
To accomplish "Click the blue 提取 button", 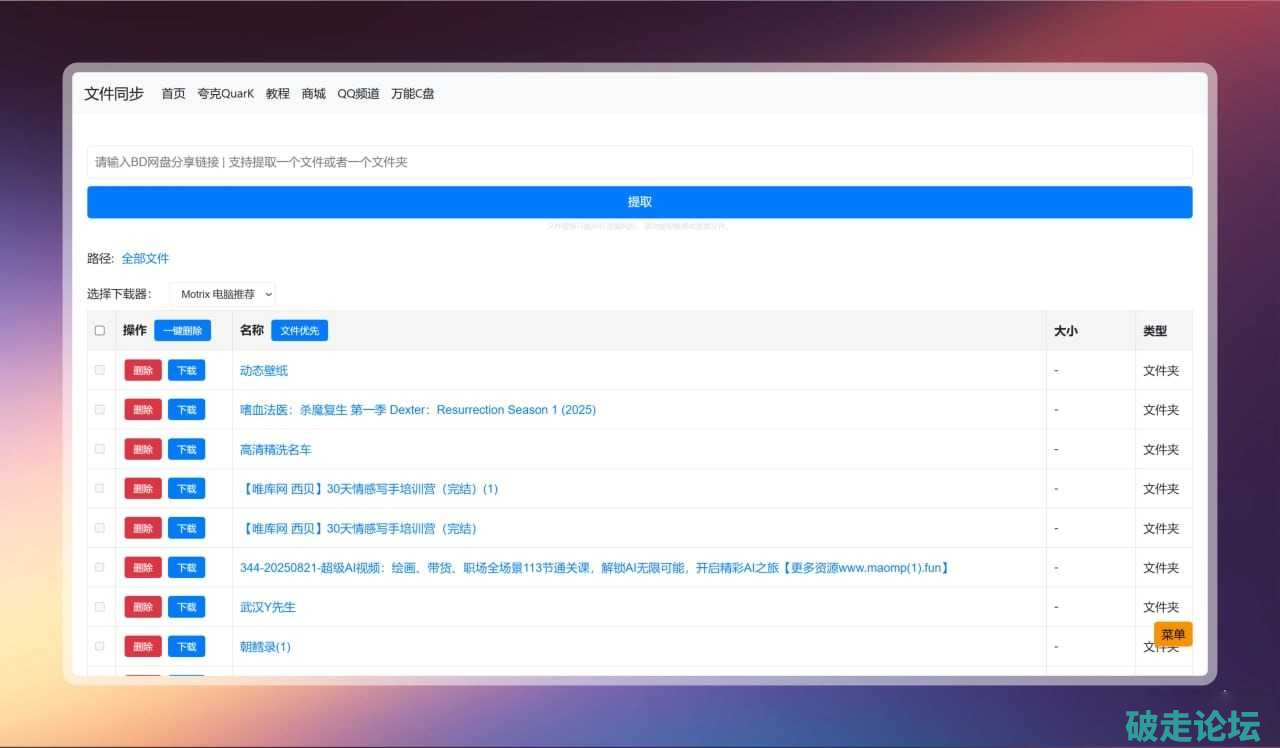I will point(640,202).
